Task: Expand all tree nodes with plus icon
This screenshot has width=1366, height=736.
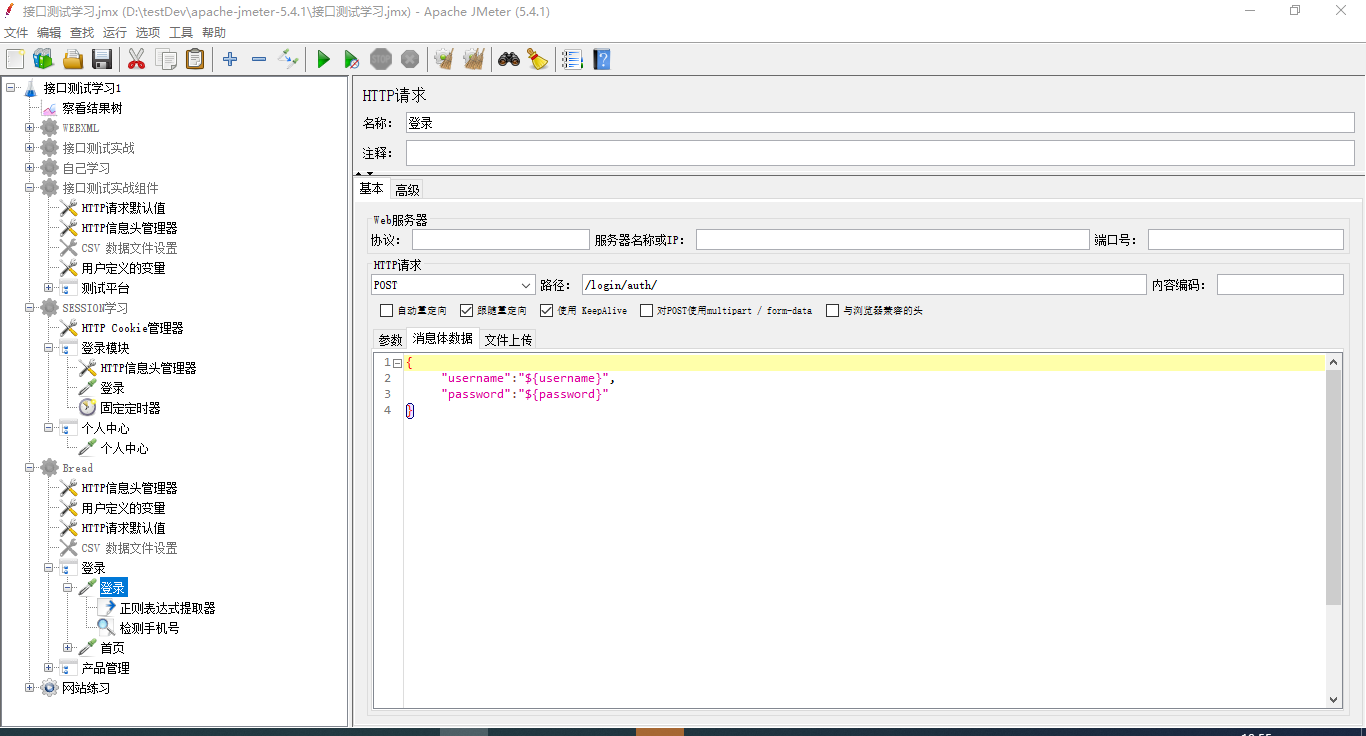Action: [230, 60]
